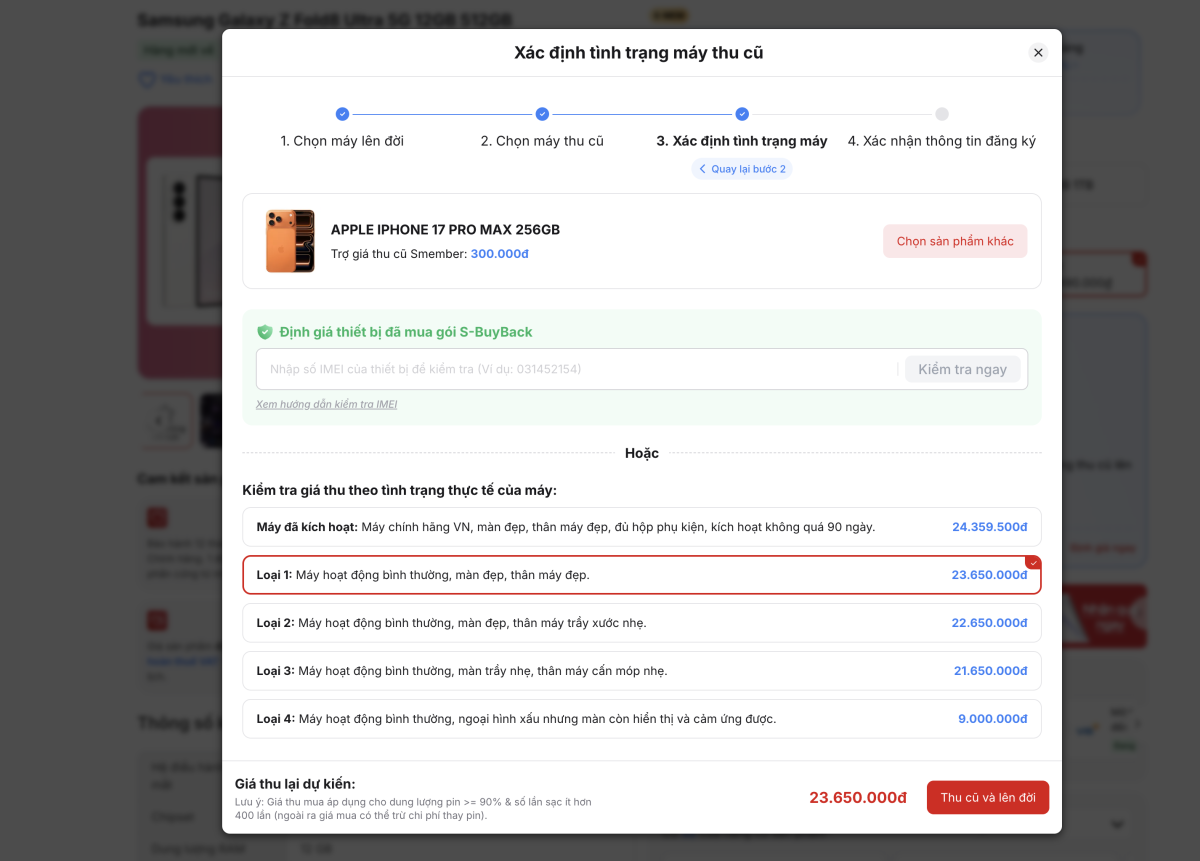The image size is (1200, 861).
Task: Select 'Loại 1' condition option
Action: [x=642, y=575]
